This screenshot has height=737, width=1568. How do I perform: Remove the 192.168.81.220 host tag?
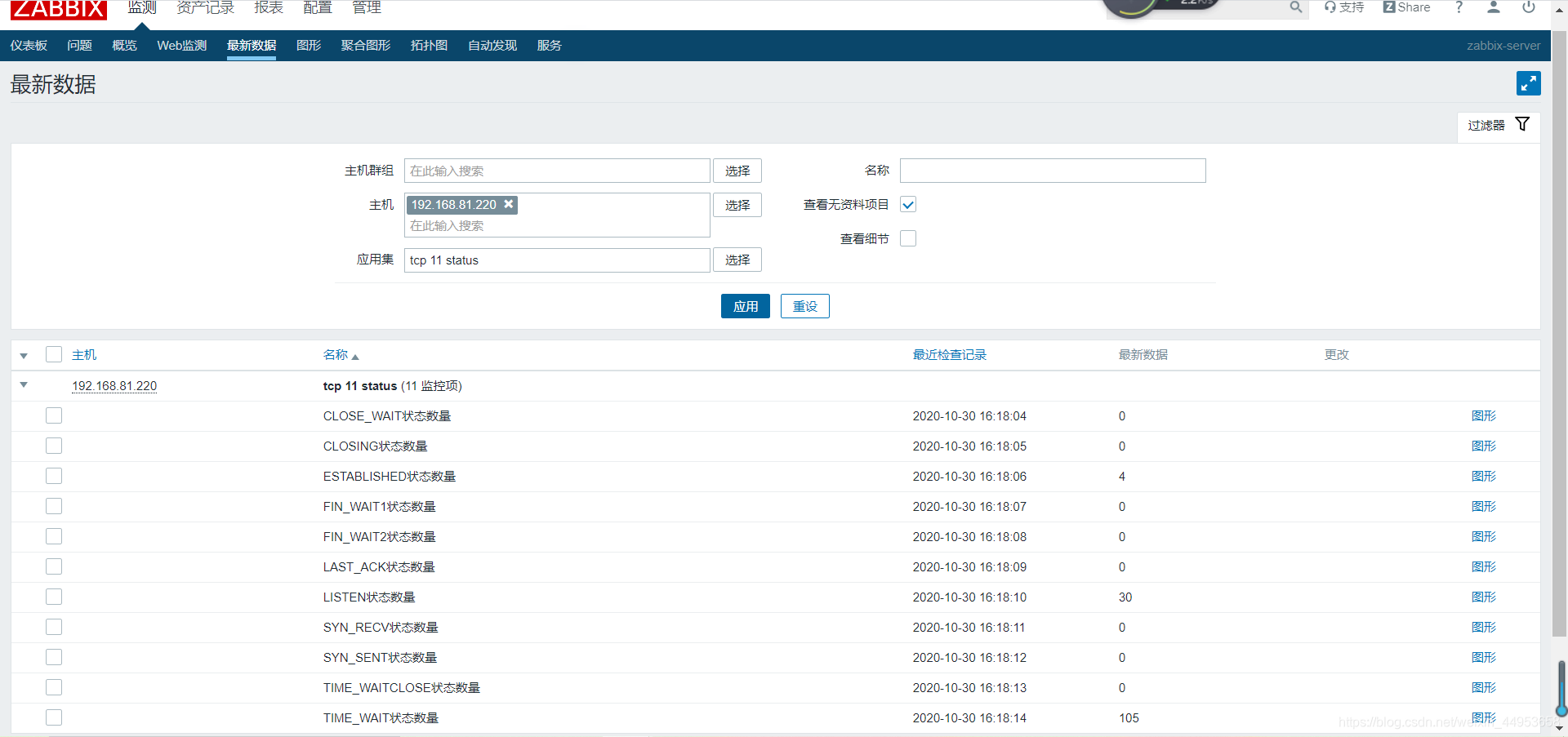coord(509,204)
